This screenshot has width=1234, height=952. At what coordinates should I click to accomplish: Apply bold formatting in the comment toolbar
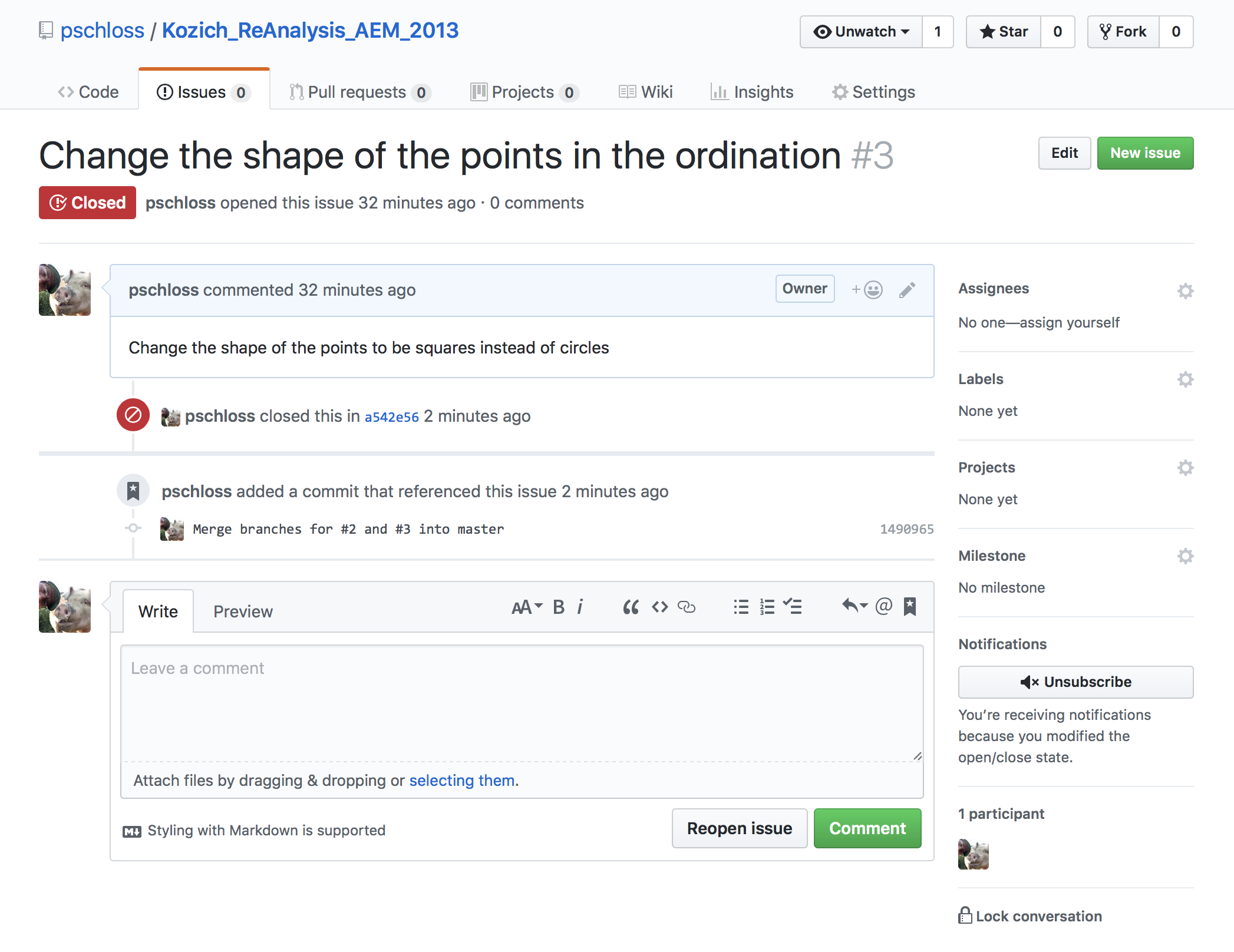(x=559, y=607)
